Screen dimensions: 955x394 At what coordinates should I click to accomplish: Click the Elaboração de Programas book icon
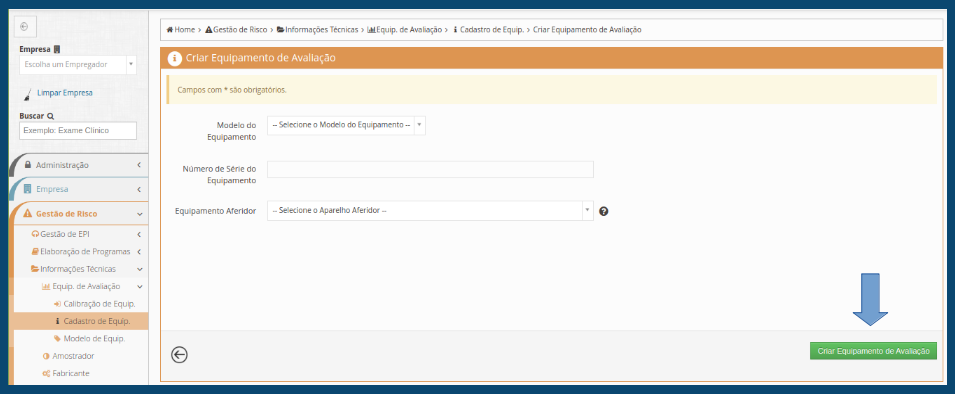point(35,252)
